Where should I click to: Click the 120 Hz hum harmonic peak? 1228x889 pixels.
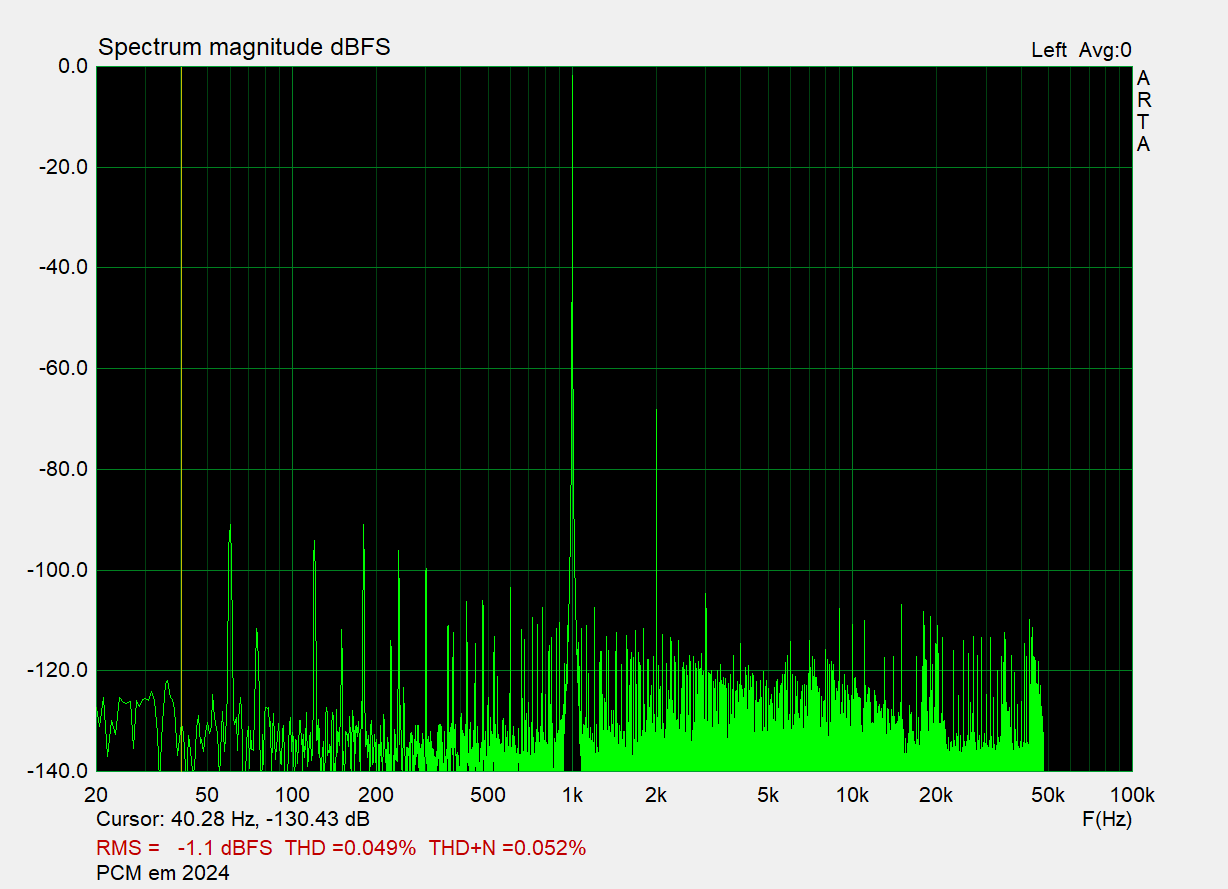coord(314,543)
